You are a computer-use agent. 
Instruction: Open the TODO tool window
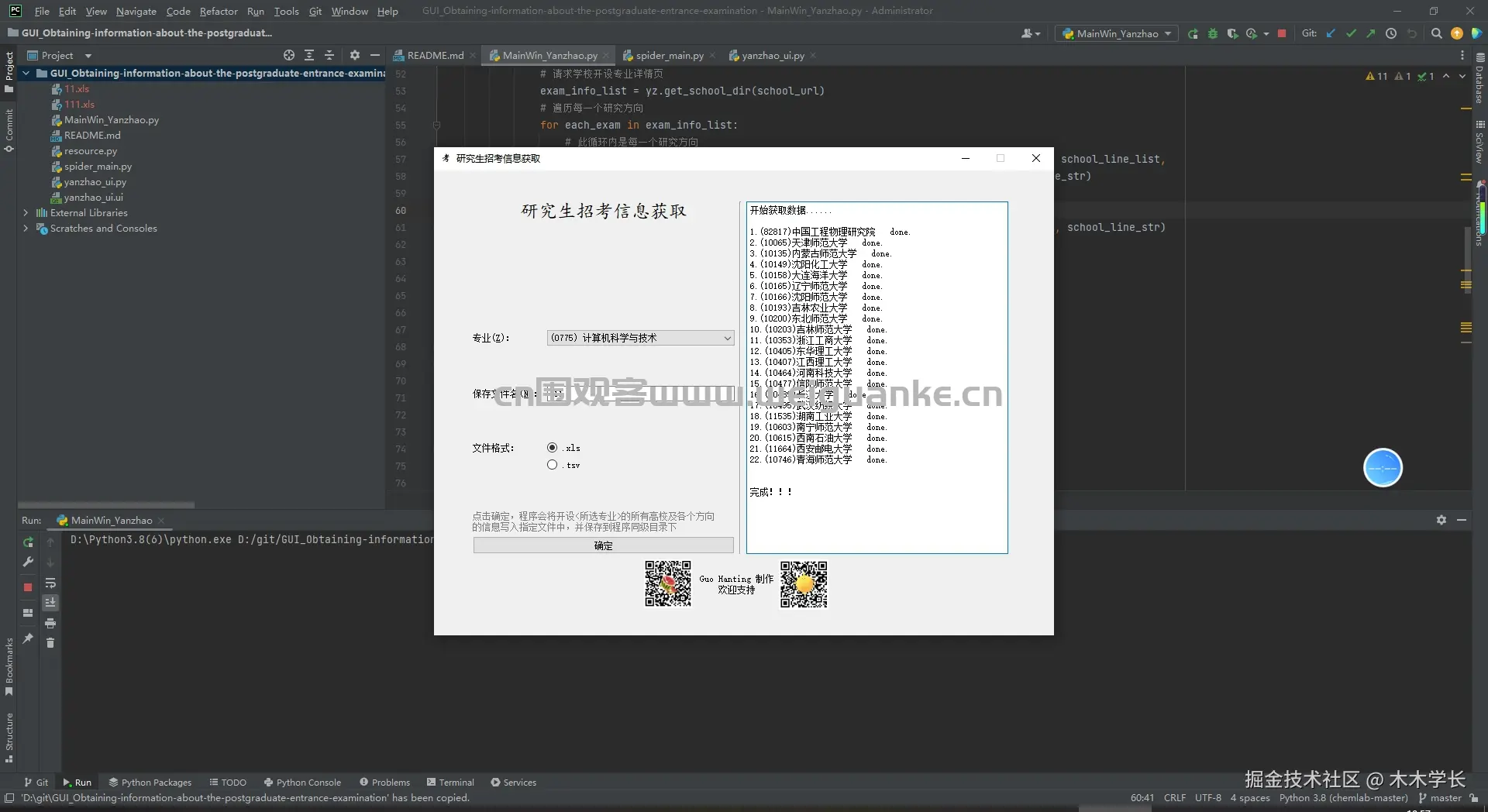point(227,783)
